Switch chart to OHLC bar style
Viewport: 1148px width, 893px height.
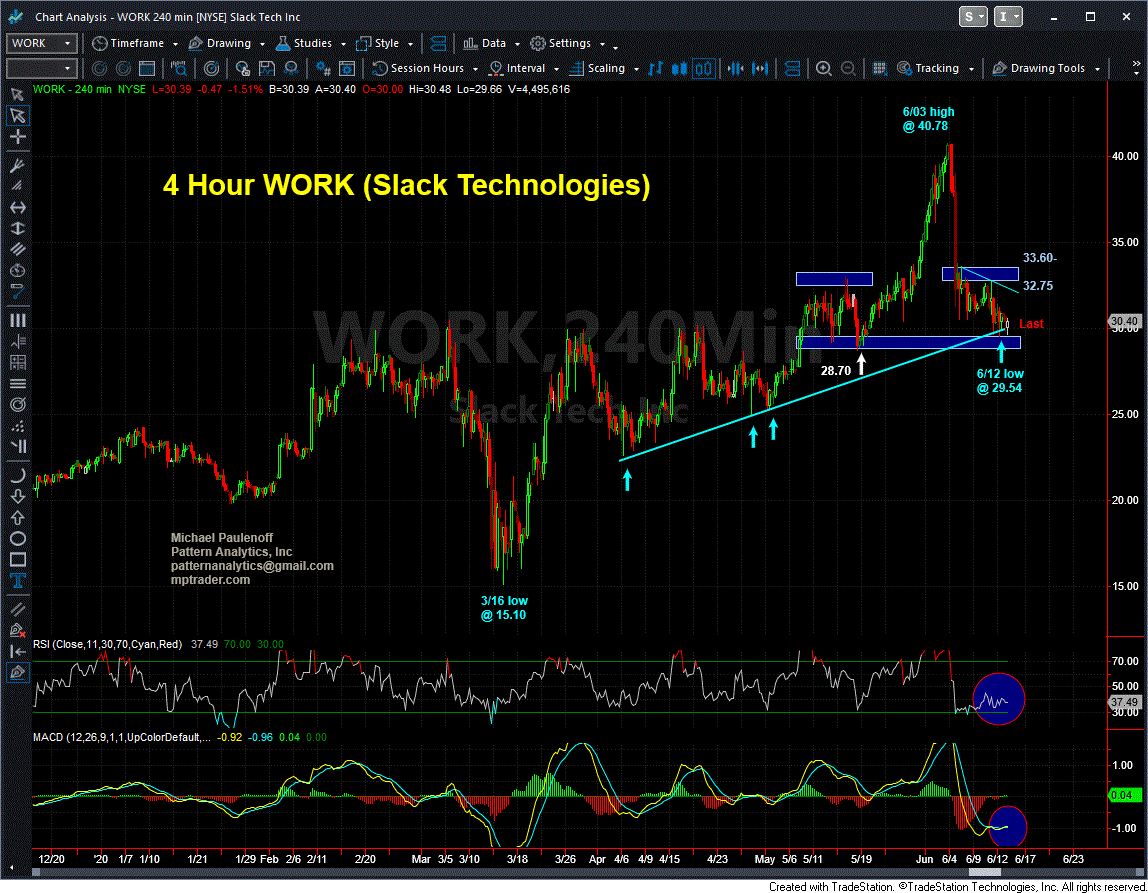coord(655,68)
